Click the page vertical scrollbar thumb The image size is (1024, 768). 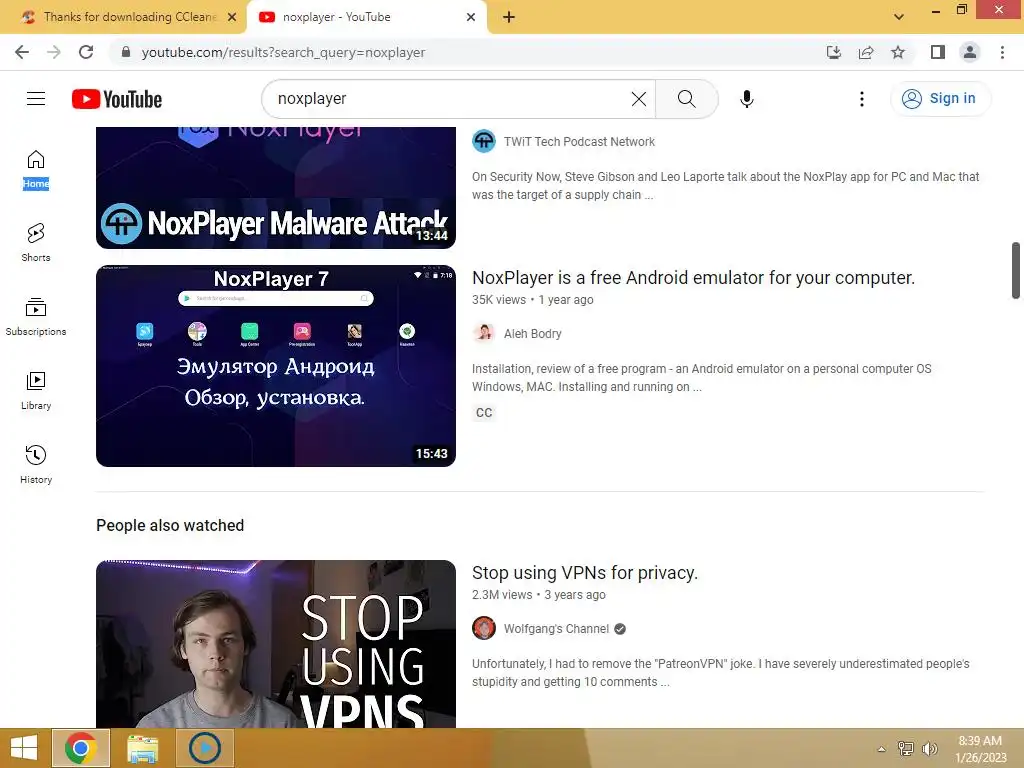[x=1016, y=270]
